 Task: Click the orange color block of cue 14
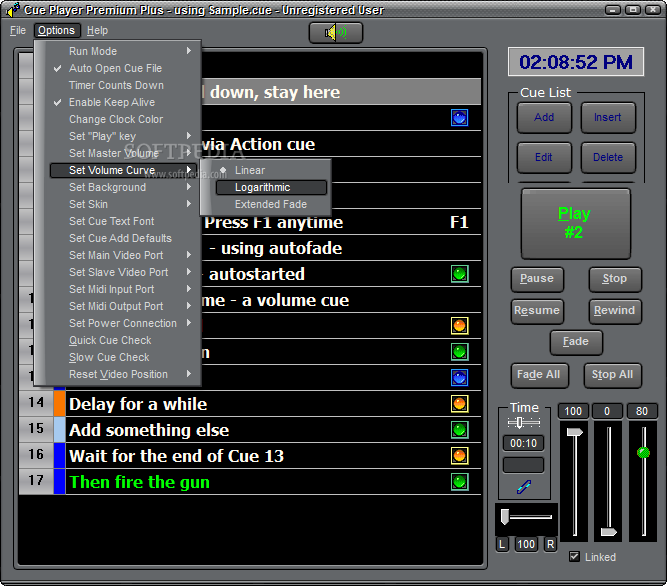pyautogui.click(x=60, y=404)
